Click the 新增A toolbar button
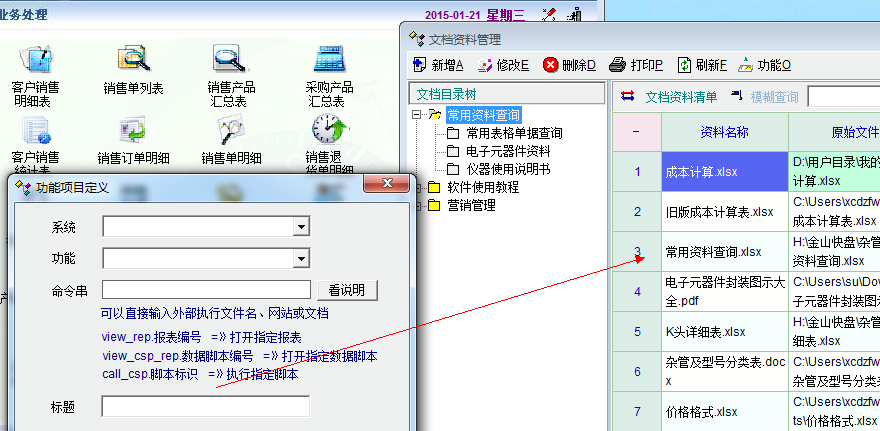This screenshot has height=431, width=880. 437,65
